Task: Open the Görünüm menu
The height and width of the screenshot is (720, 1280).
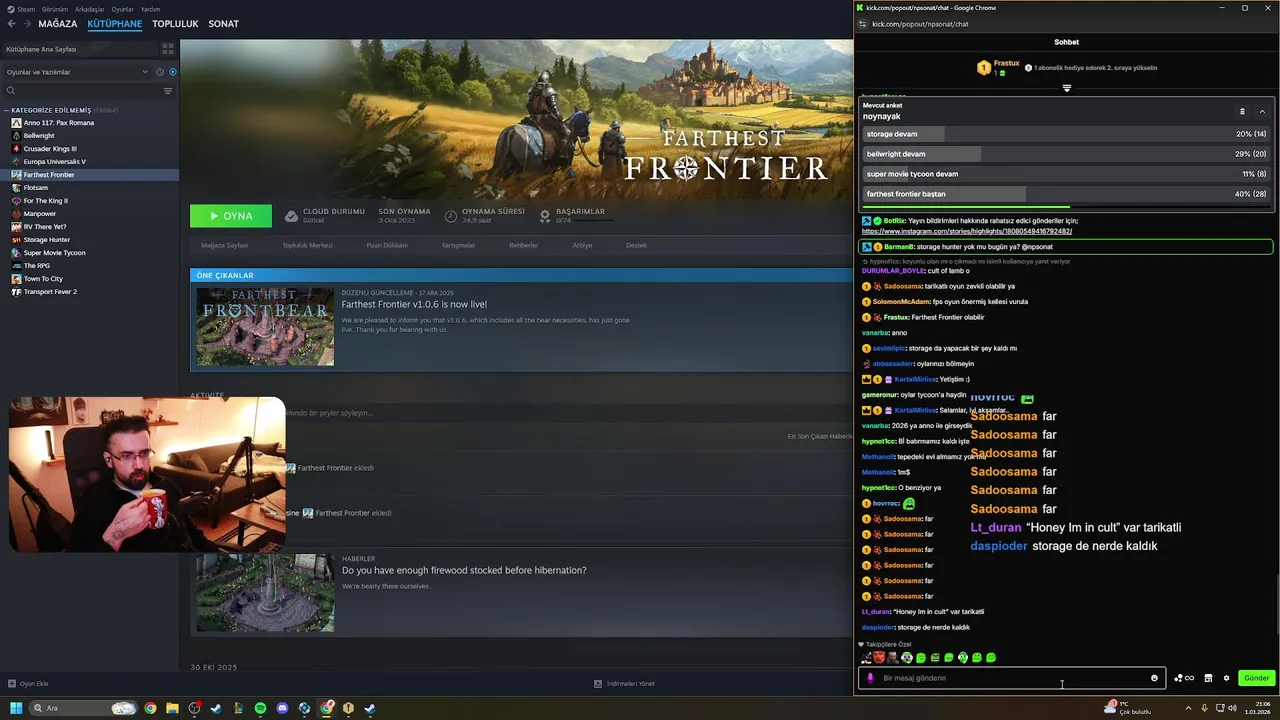Action: point(57,9)
